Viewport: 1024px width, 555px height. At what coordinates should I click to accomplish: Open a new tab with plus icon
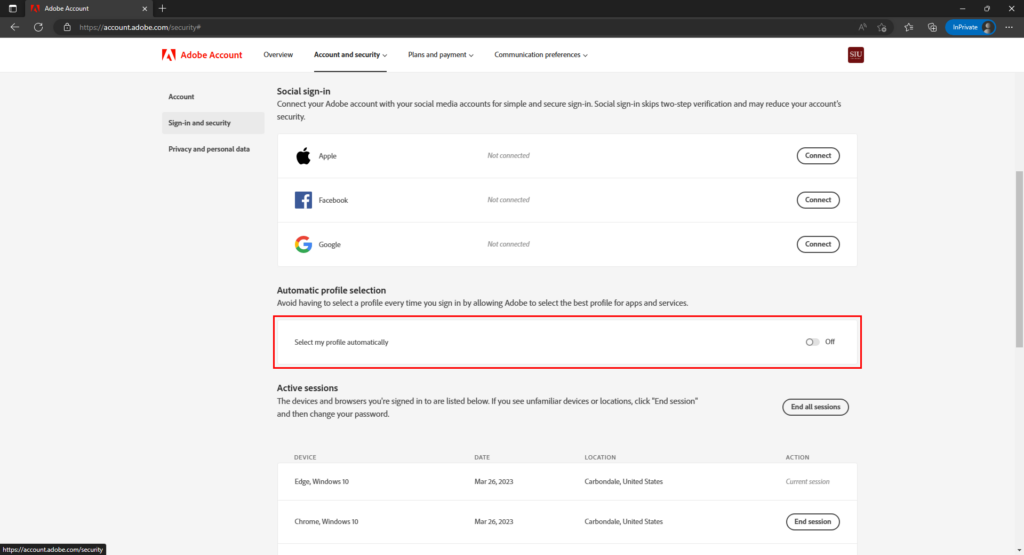(163, 8)
